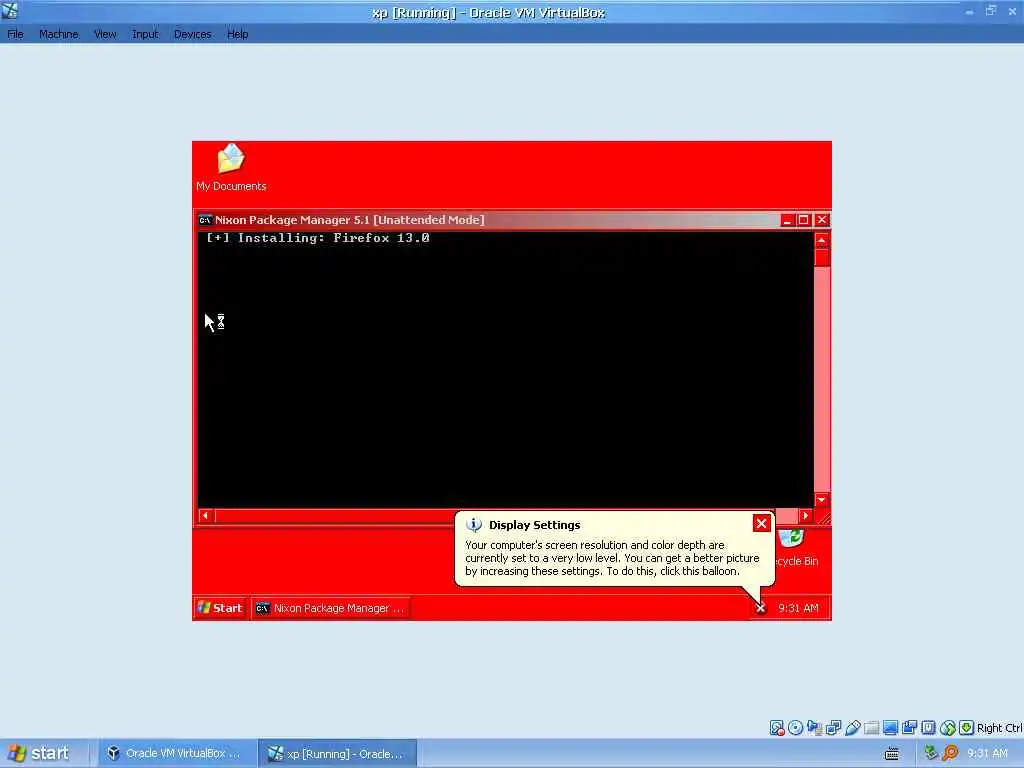Click the guest XP Start button
Screen dimensions: 1024x768
click(220, 608)
